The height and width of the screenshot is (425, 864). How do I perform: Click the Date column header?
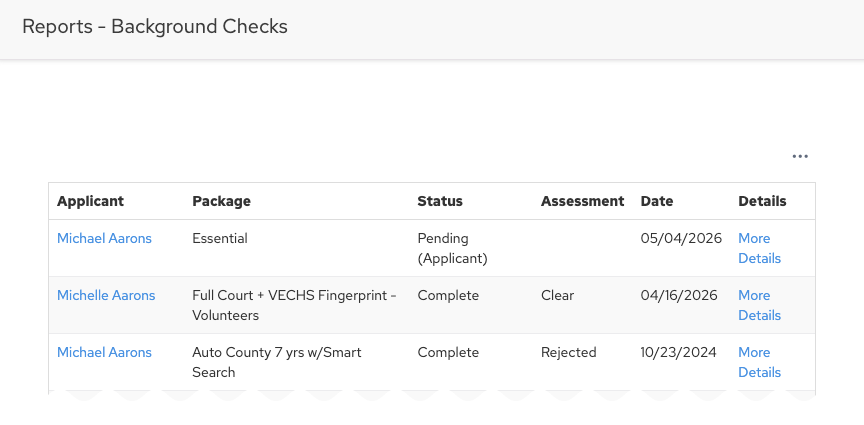[657, 201]
